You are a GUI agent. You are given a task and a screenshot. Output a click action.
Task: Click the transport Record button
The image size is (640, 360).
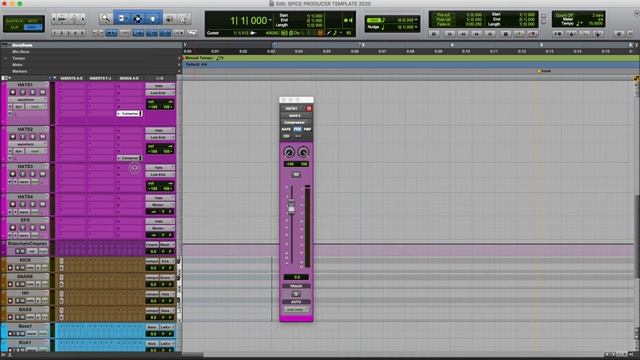tap(532, 34)
